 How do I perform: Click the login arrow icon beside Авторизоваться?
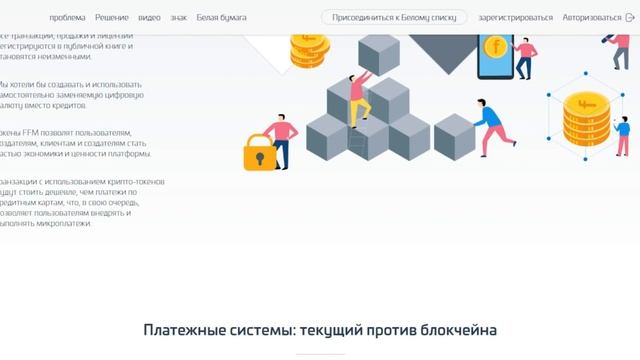[x=630, y=18]
